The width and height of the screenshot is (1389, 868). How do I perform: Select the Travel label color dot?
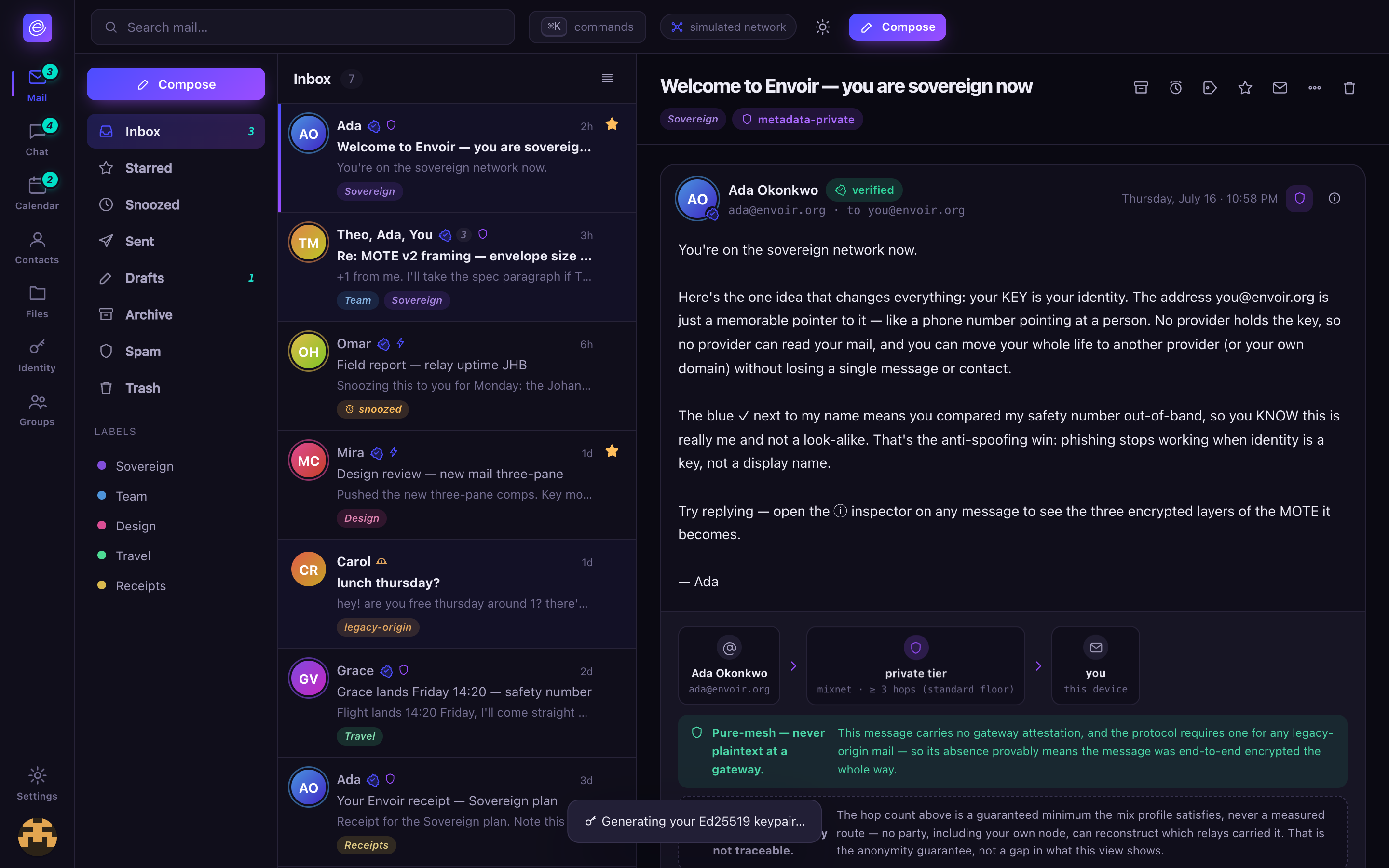point(102,555)
